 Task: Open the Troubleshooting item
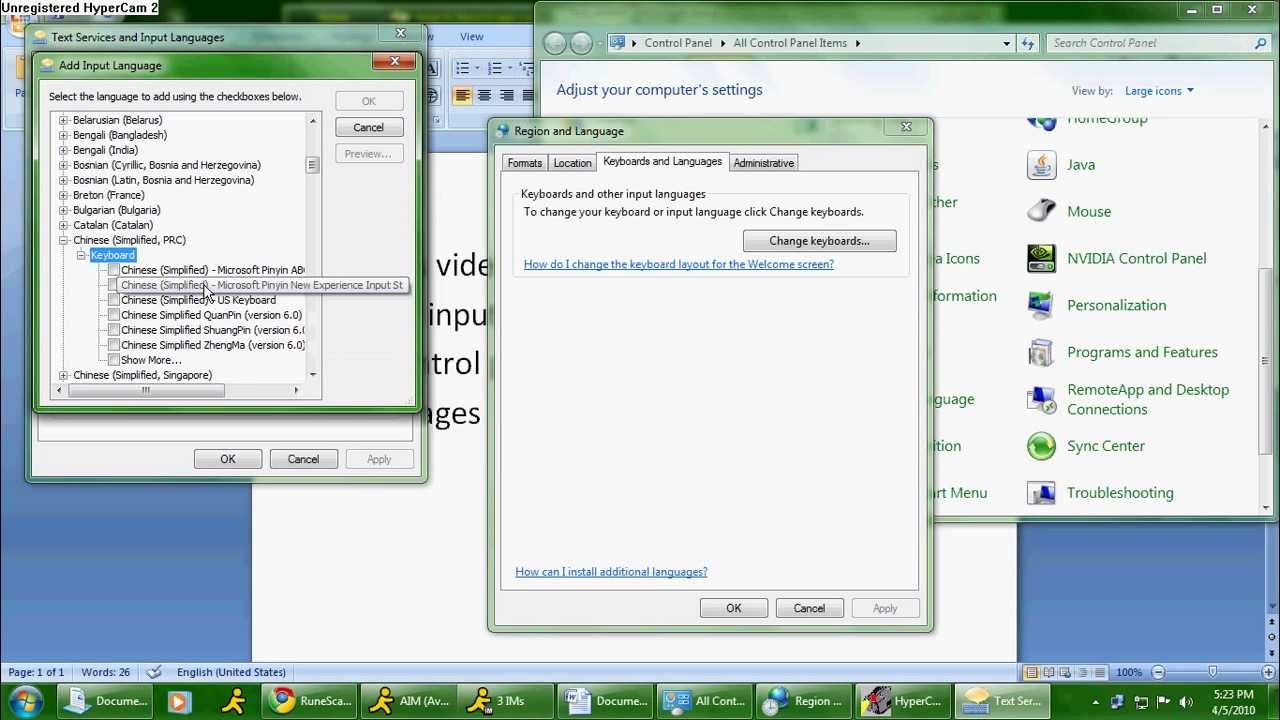(x=1100, y=493)
